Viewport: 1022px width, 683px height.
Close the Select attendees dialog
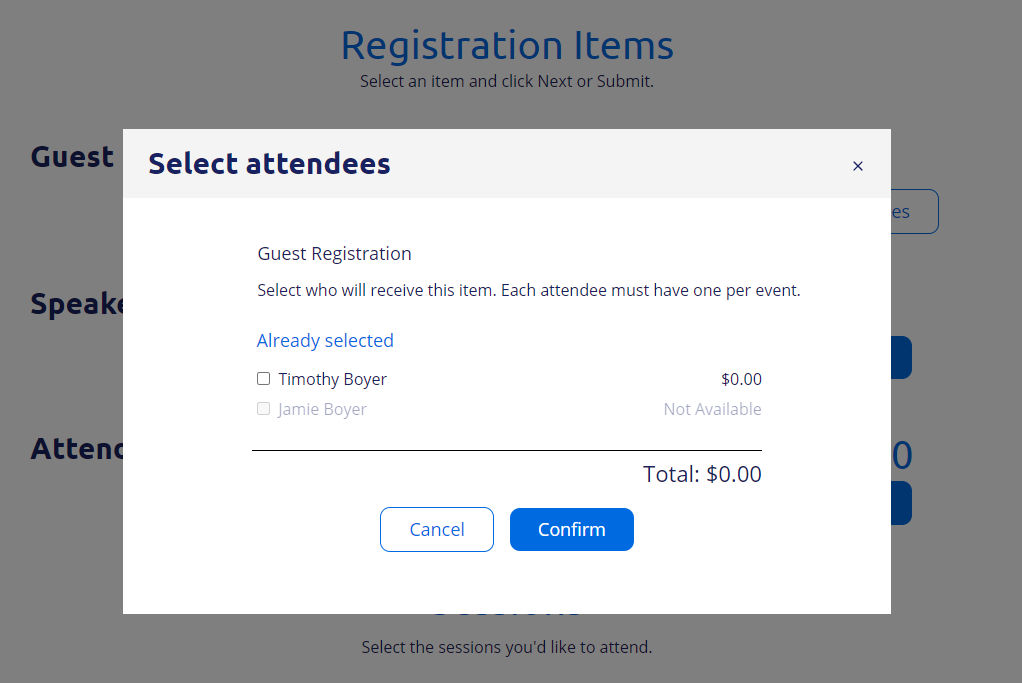point(857,166)
